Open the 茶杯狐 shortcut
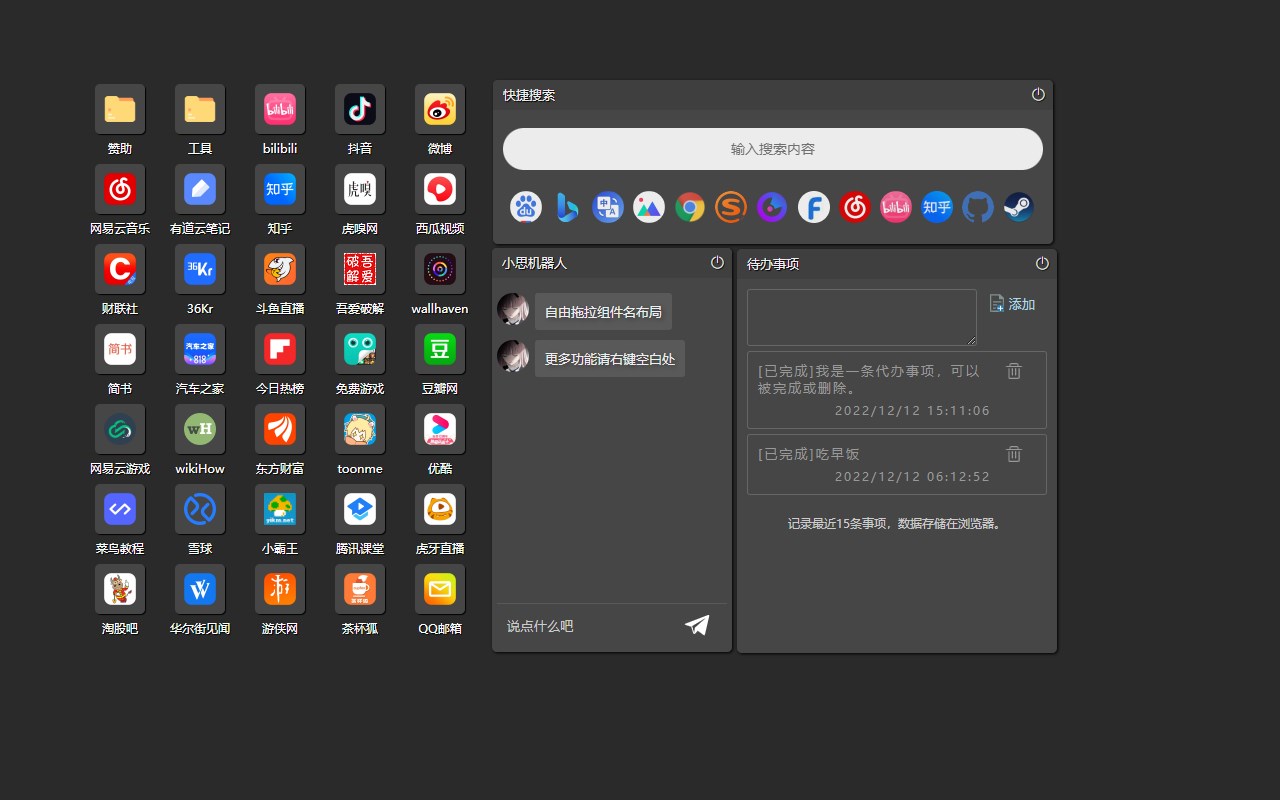 360,589
